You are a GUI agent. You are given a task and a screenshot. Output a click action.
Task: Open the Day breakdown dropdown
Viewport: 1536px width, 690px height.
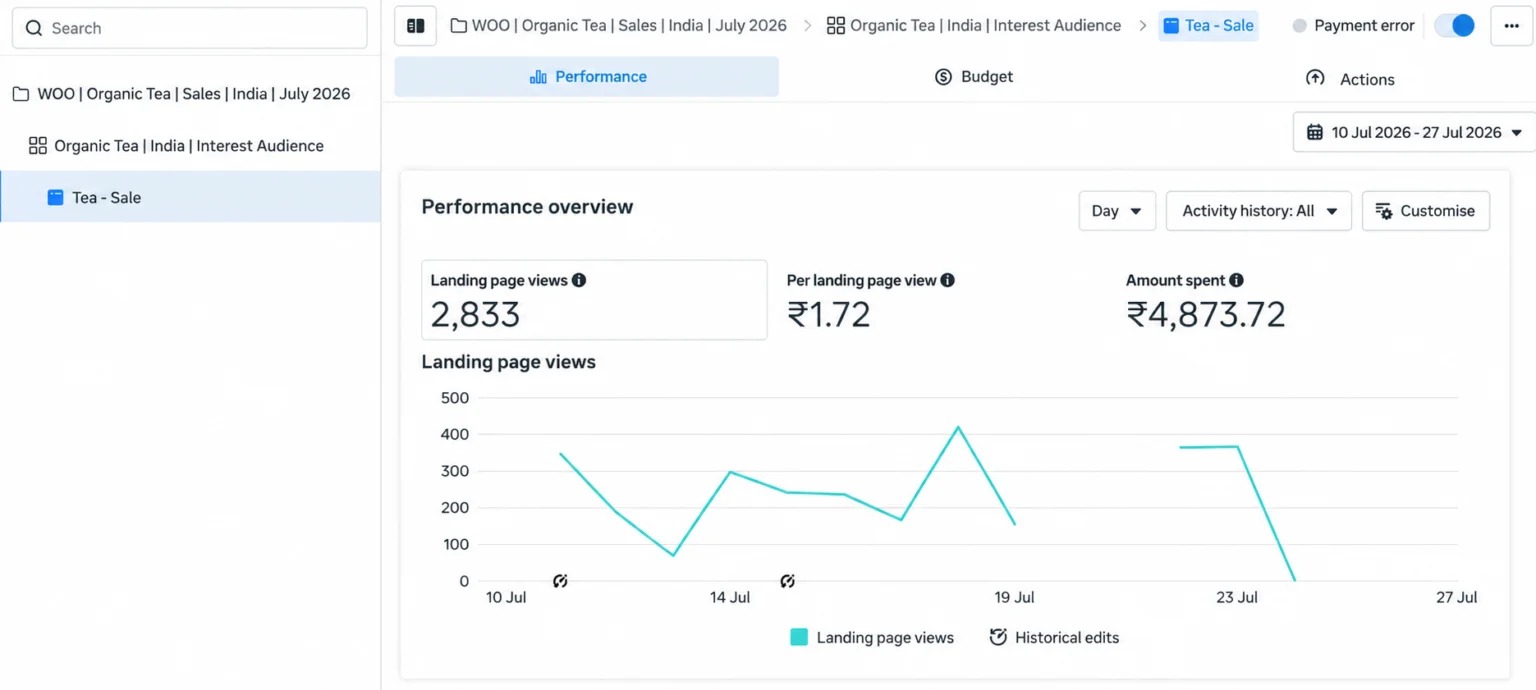(1117, 211)
